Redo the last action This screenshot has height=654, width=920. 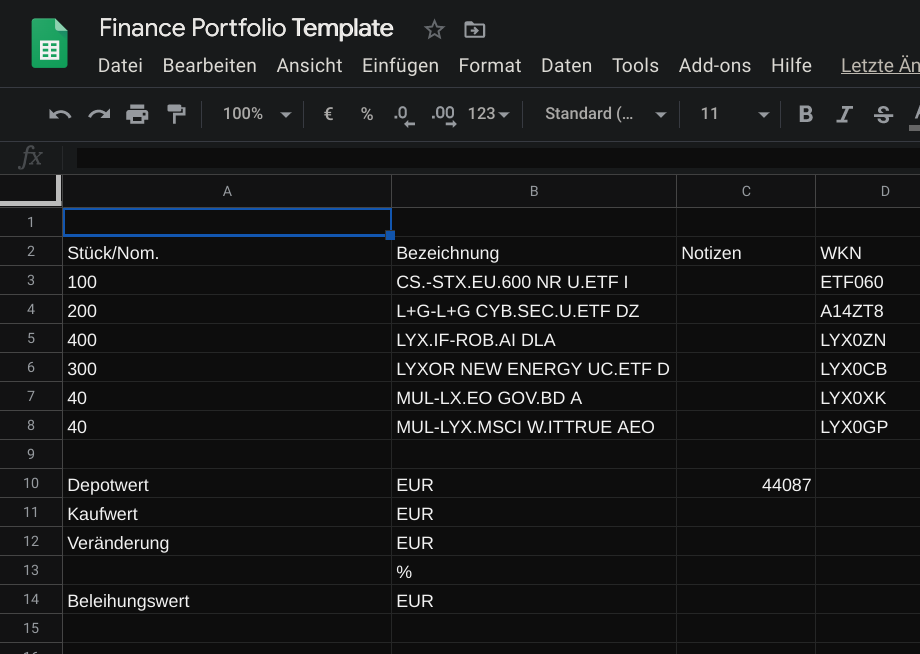coord(99,114)
